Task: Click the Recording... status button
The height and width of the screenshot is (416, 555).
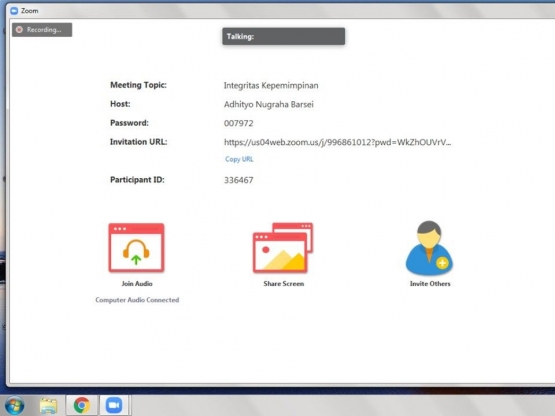Action: (x=42, y=30)
